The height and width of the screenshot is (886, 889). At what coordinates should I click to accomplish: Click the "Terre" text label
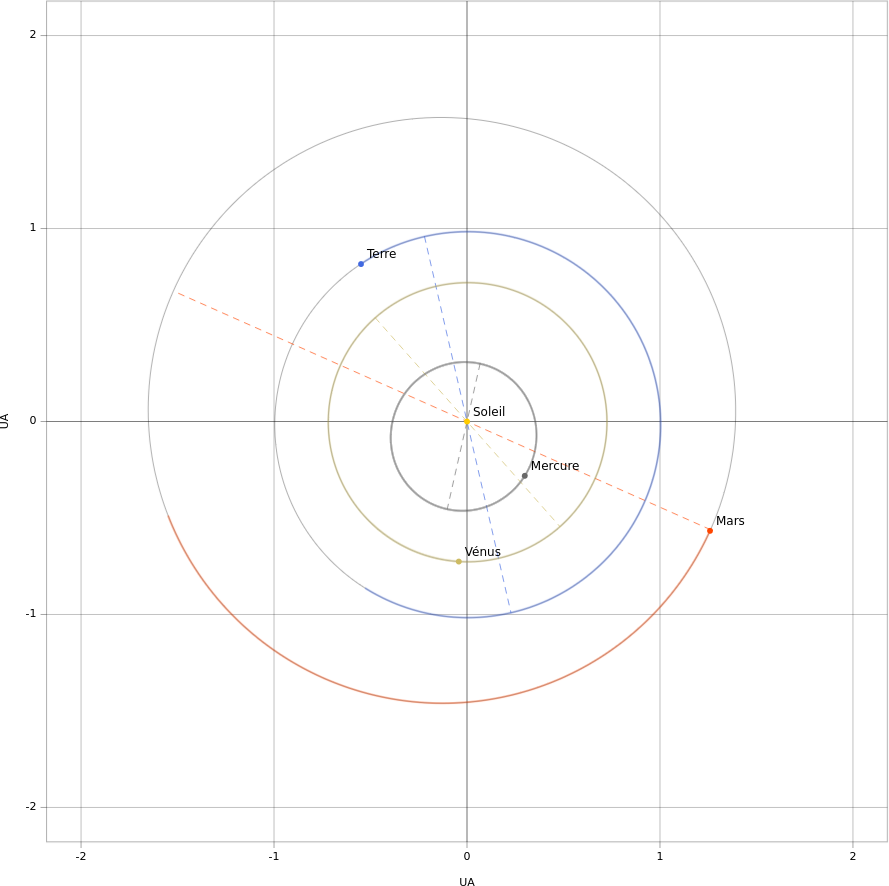381,254
